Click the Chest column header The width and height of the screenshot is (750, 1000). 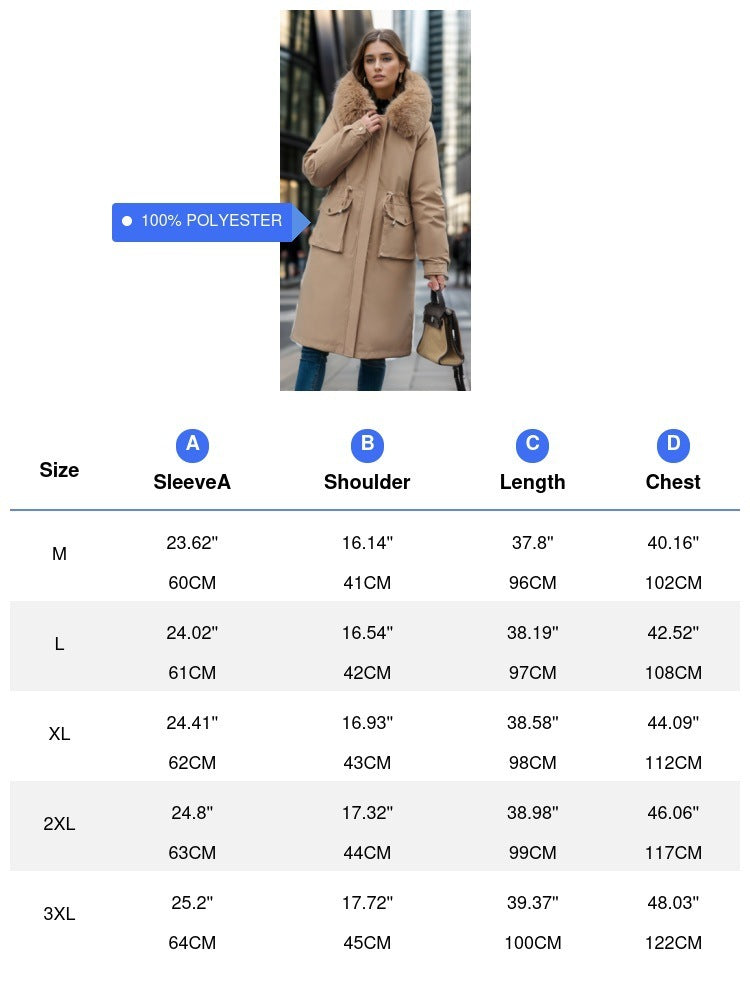click(673, 482)
